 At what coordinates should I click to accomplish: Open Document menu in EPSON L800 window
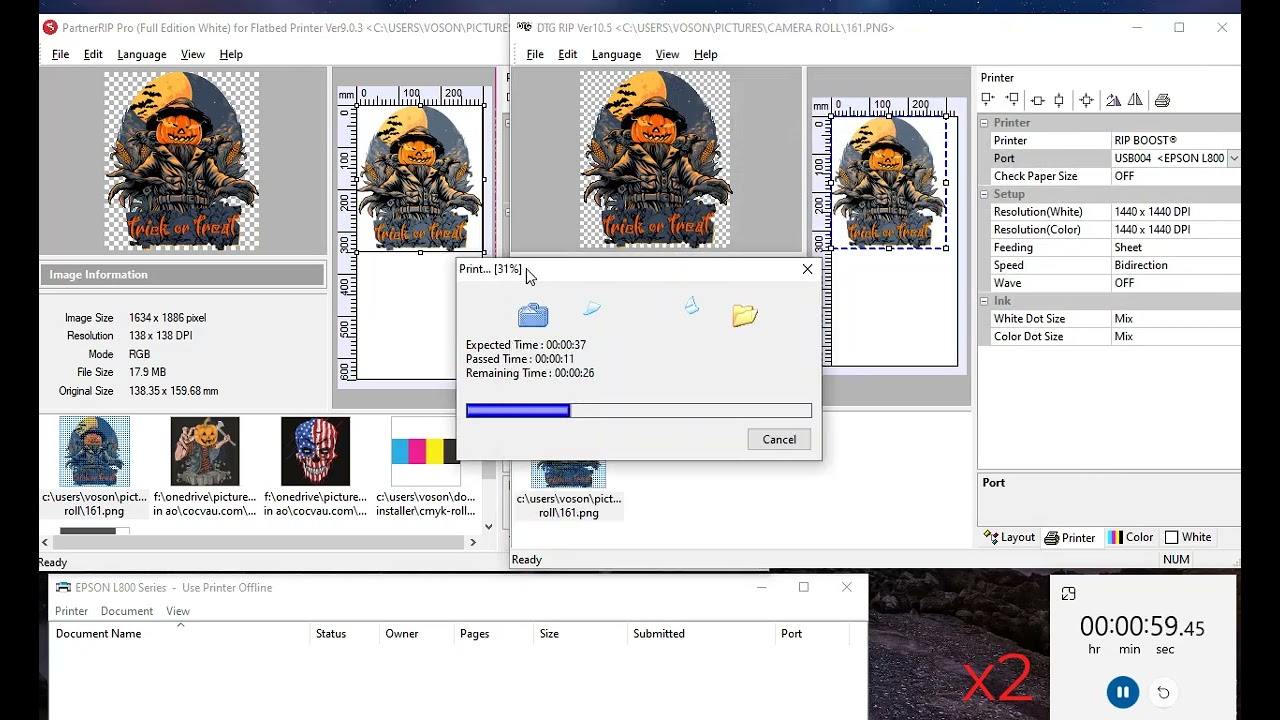tap(127, 611)
